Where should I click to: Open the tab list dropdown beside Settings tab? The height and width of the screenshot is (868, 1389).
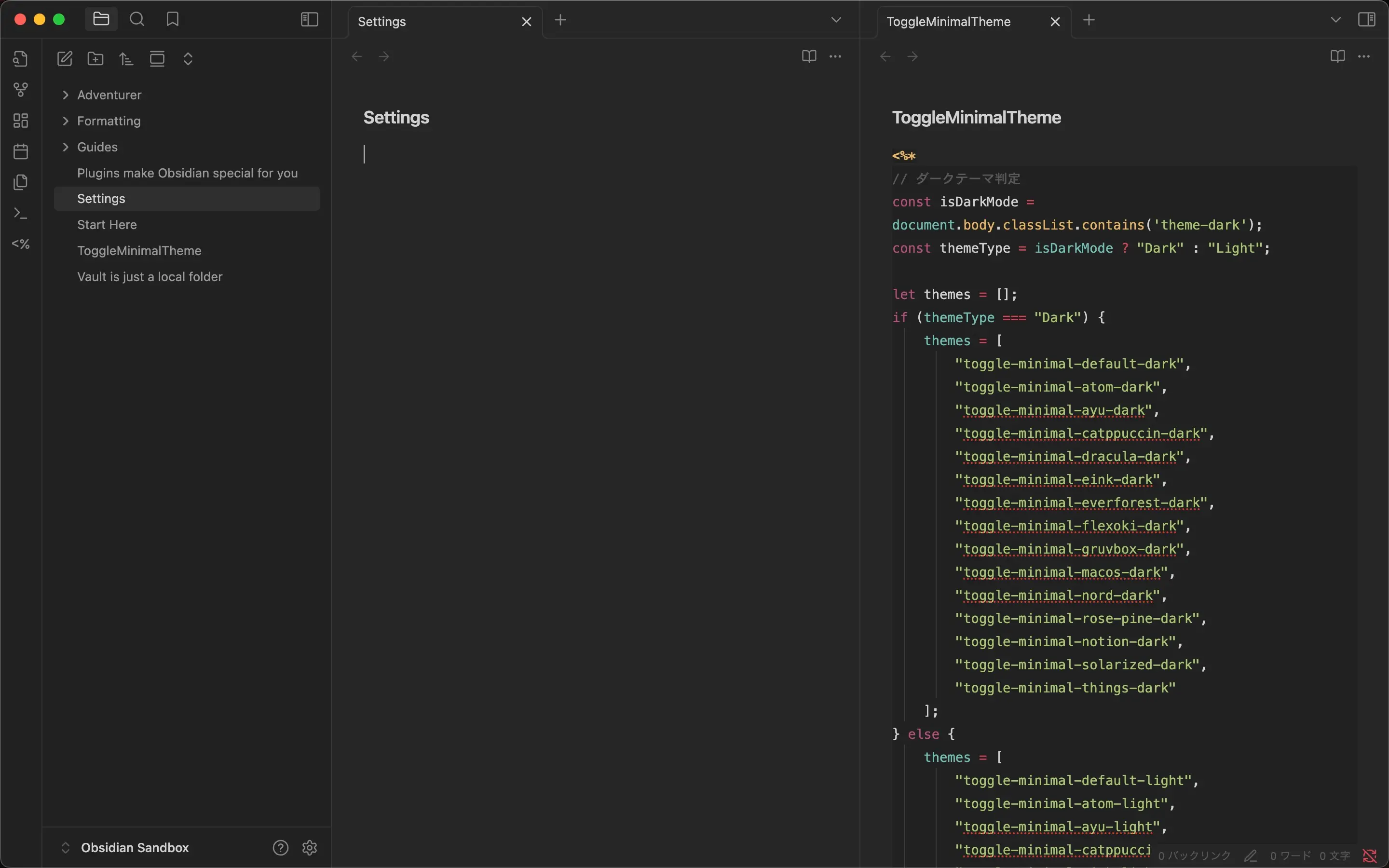(x=836, y=20)
